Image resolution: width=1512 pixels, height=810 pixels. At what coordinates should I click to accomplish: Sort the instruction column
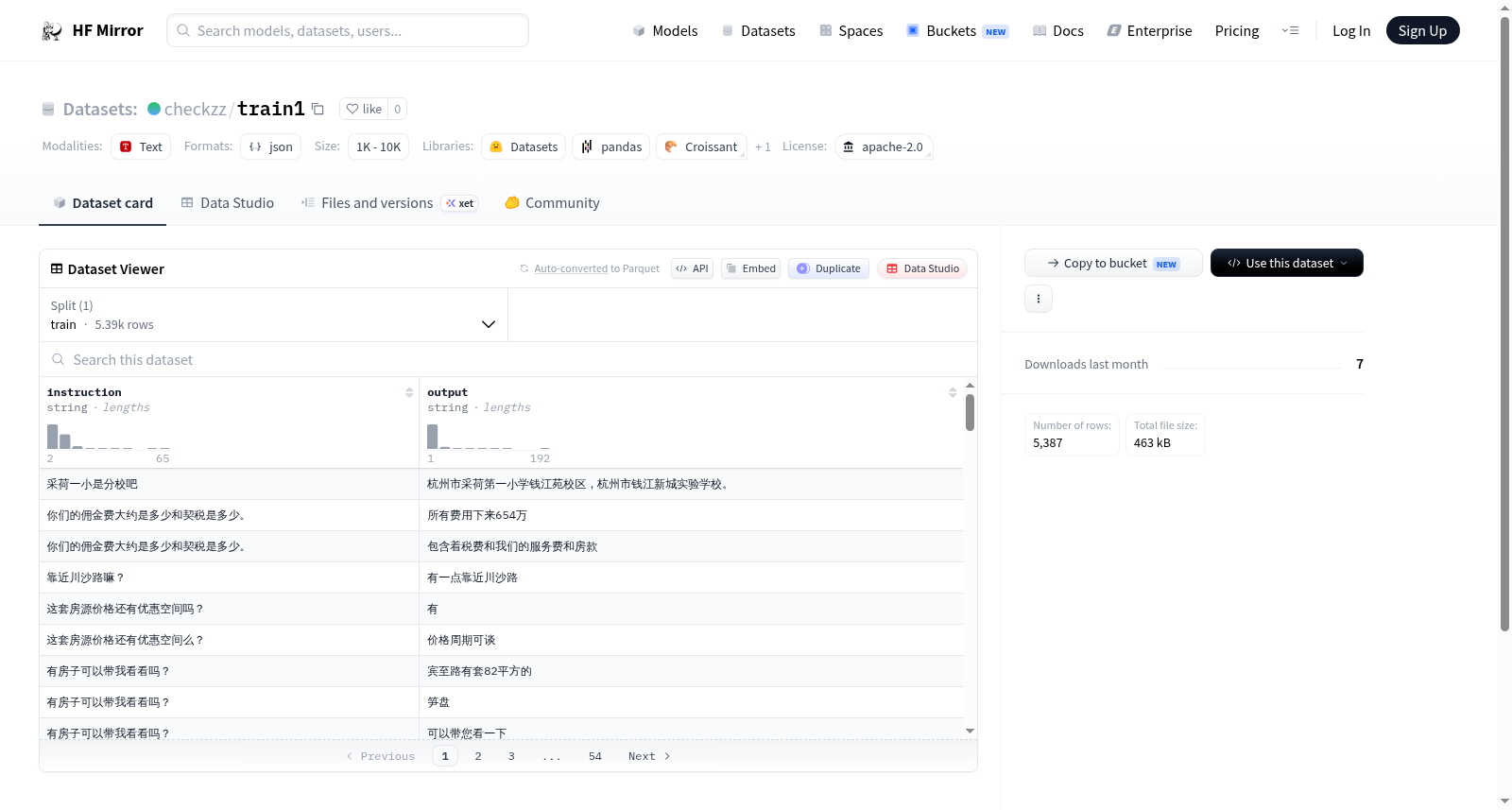[x=409, y=392]
